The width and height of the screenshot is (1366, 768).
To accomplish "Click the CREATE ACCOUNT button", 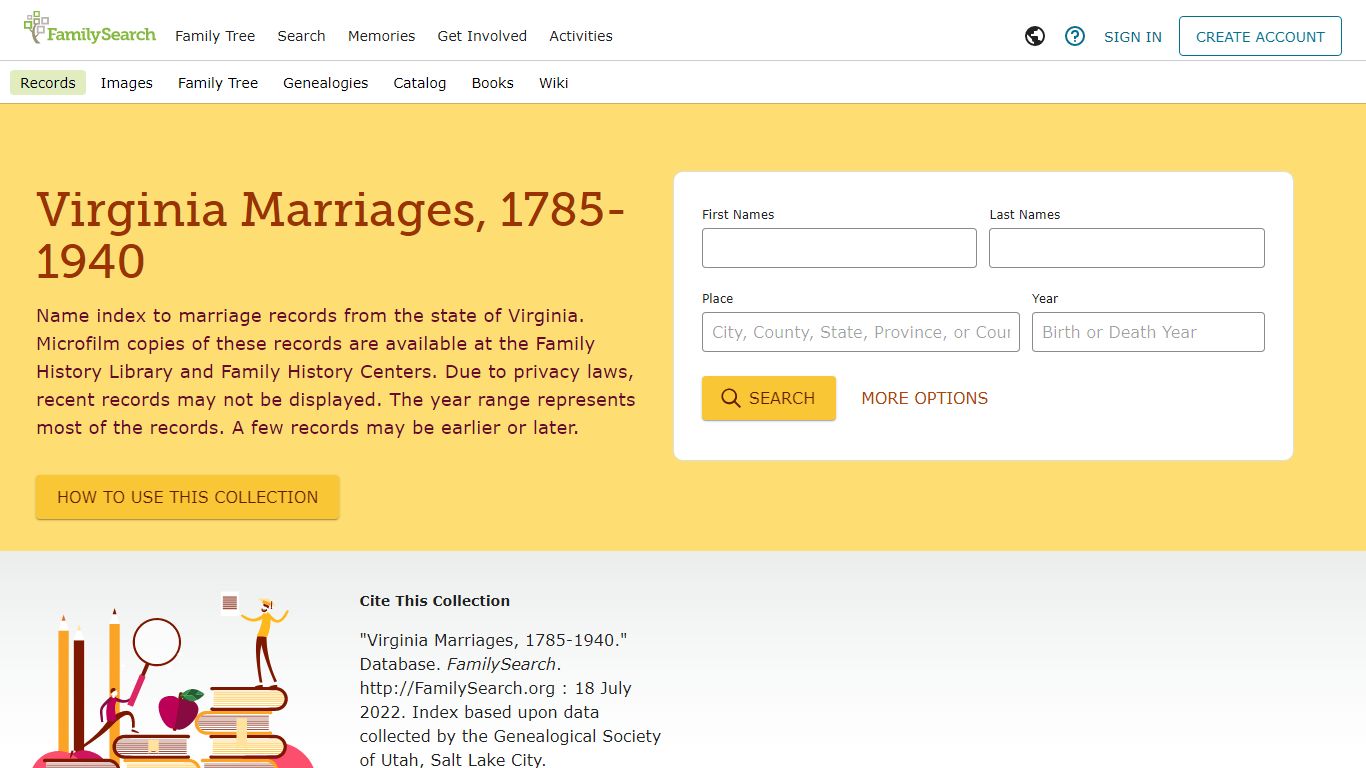I will (x=1260, y=36).
